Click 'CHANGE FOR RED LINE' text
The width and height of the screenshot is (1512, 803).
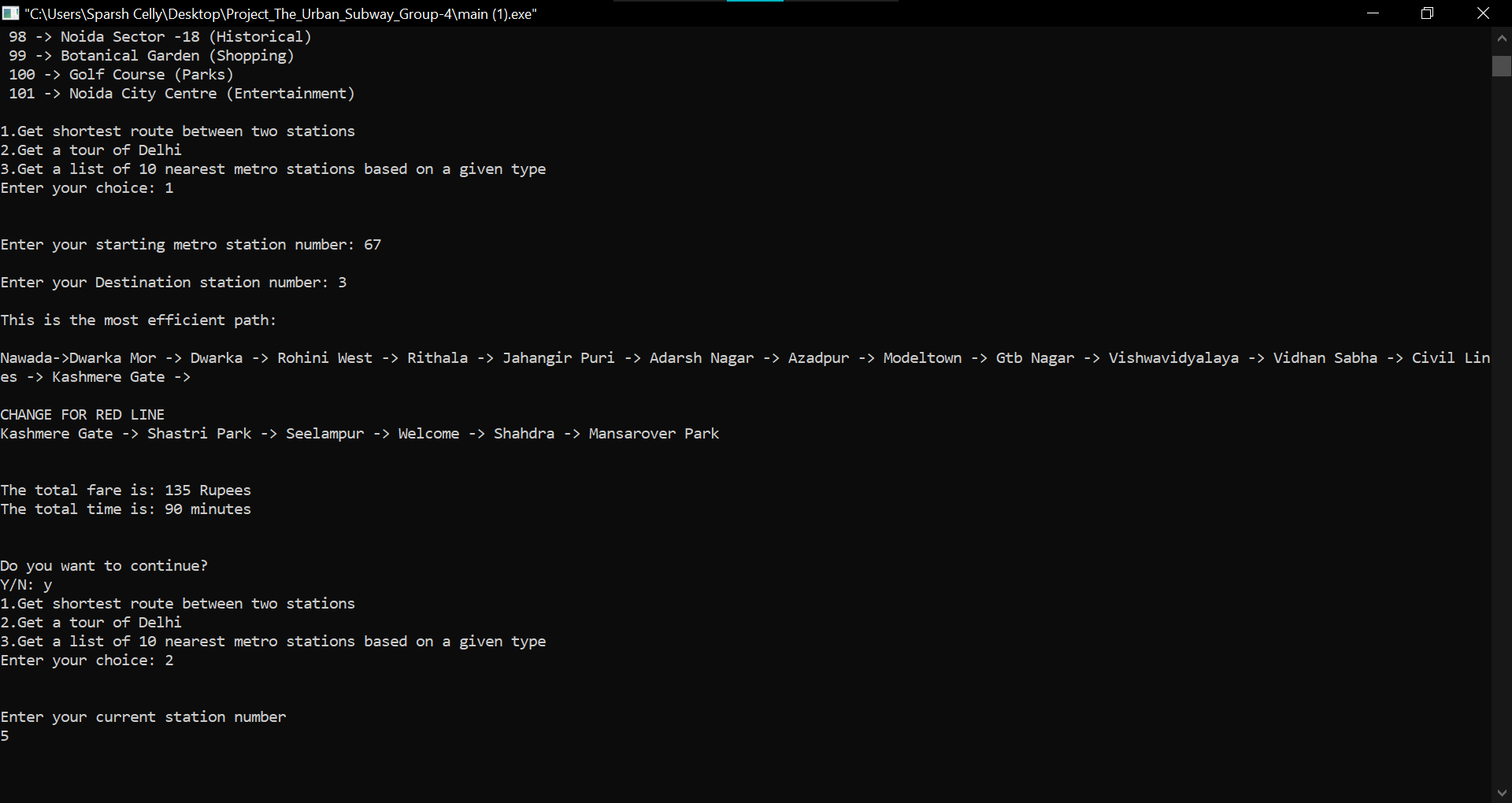[83, 415]
